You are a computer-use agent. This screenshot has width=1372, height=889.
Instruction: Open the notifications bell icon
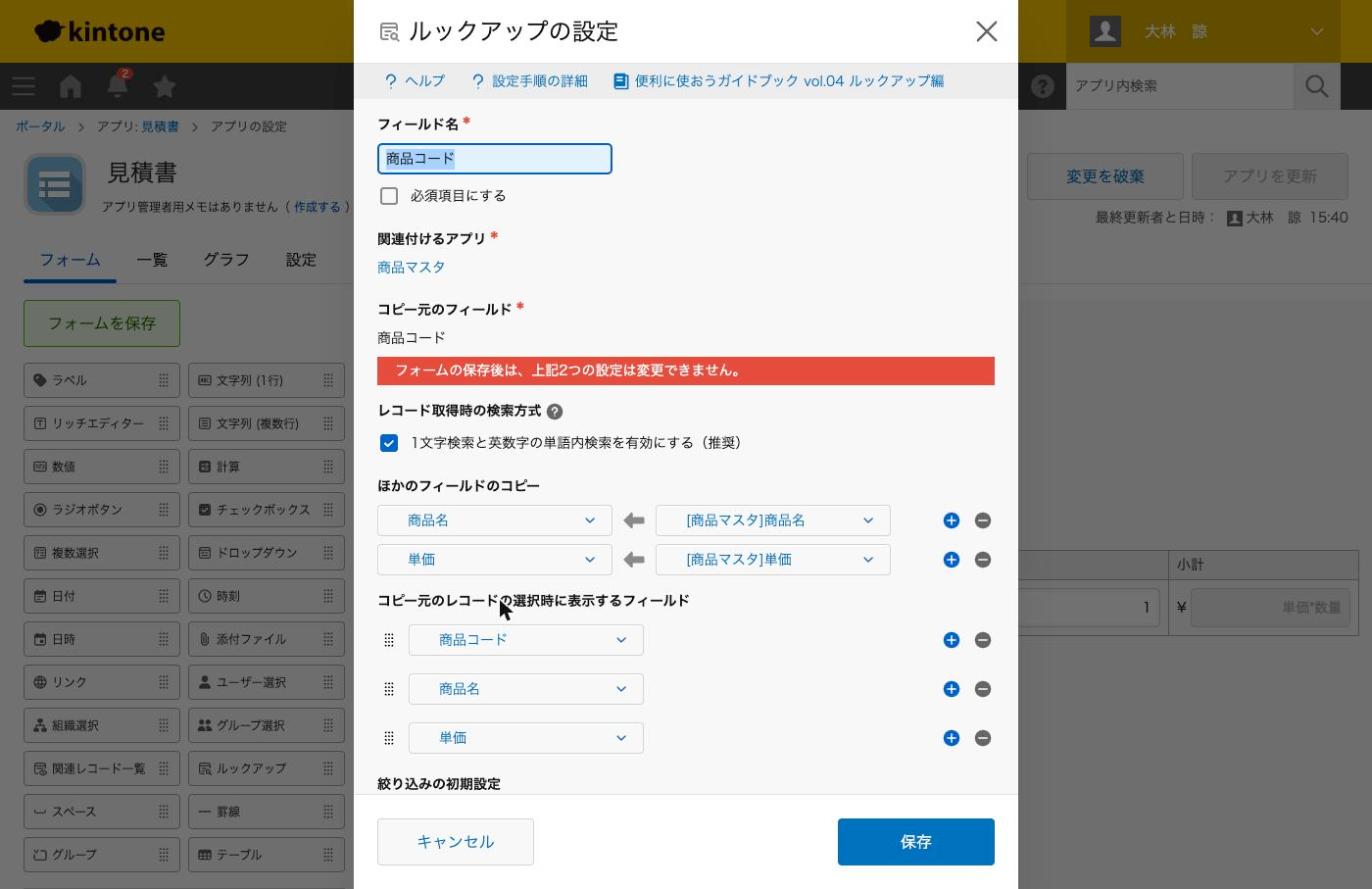(x=117, y=86)
